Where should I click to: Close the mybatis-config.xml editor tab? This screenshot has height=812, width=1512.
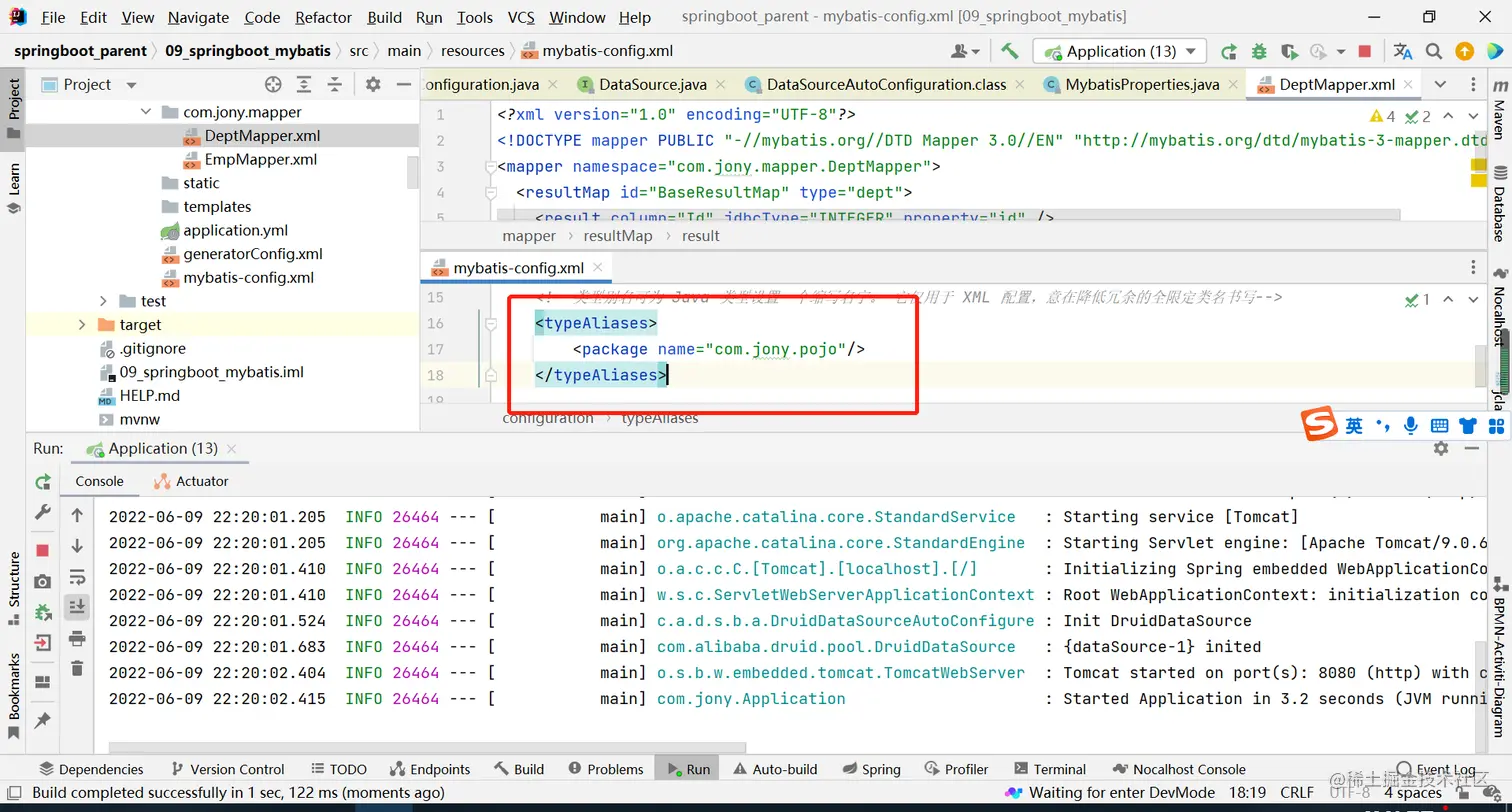[598, 267]
